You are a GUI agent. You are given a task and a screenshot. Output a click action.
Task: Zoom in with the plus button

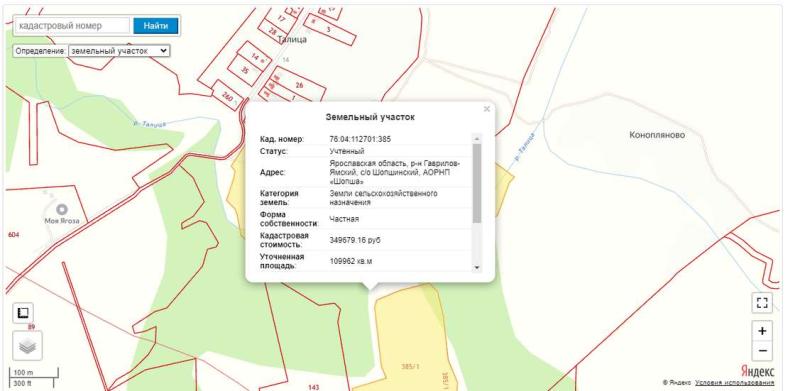point(762,331)
